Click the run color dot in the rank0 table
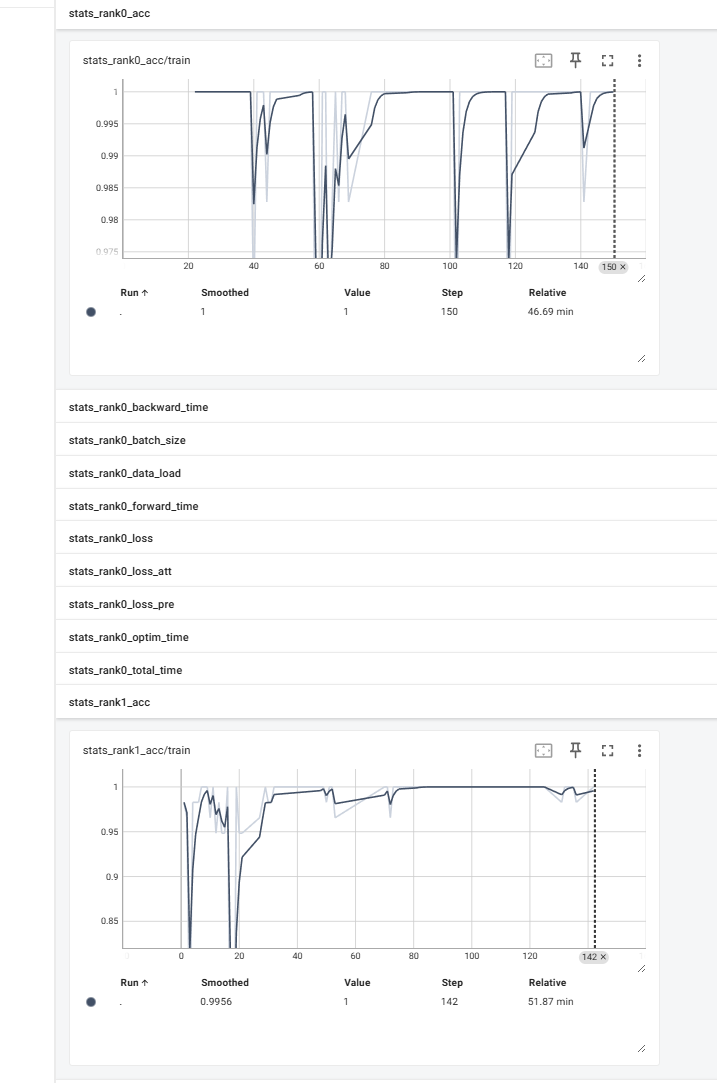The width and height of the screenshot is (717, 1083). 91,312
